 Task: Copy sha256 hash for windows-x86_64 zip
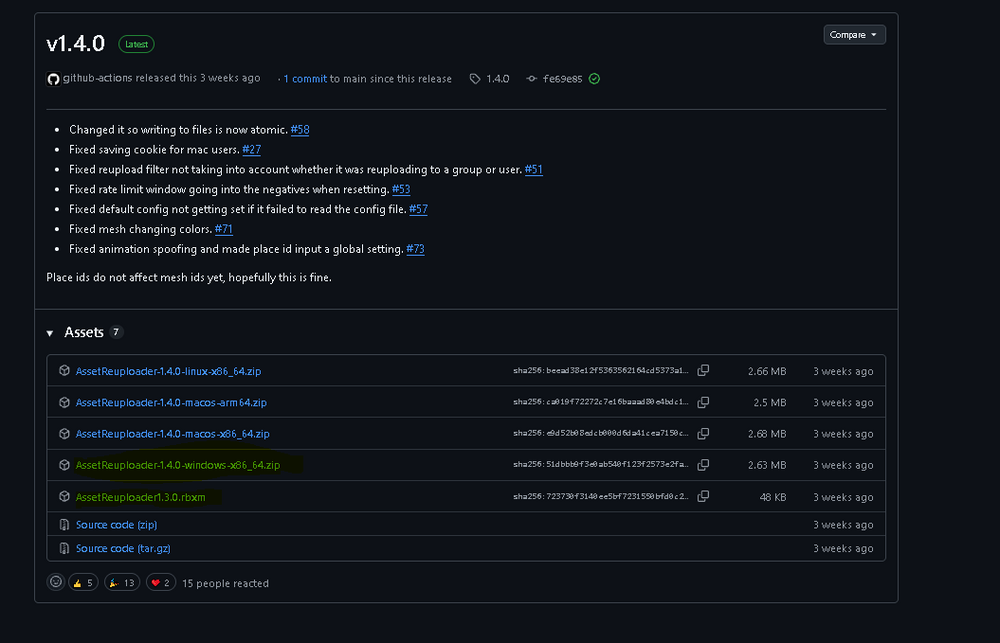pyautogui.click(x=703, y=465)
